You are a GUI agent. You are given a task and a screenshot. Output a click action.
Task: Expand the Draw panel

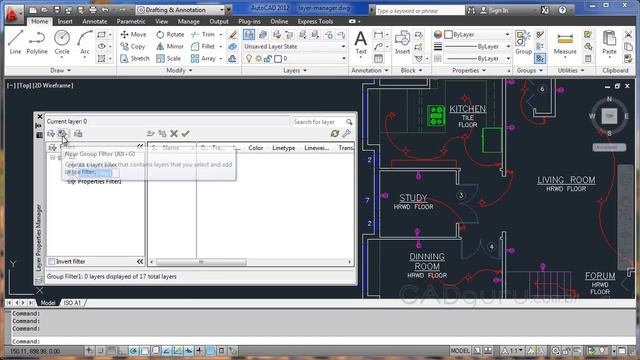(x=60, y=71)
